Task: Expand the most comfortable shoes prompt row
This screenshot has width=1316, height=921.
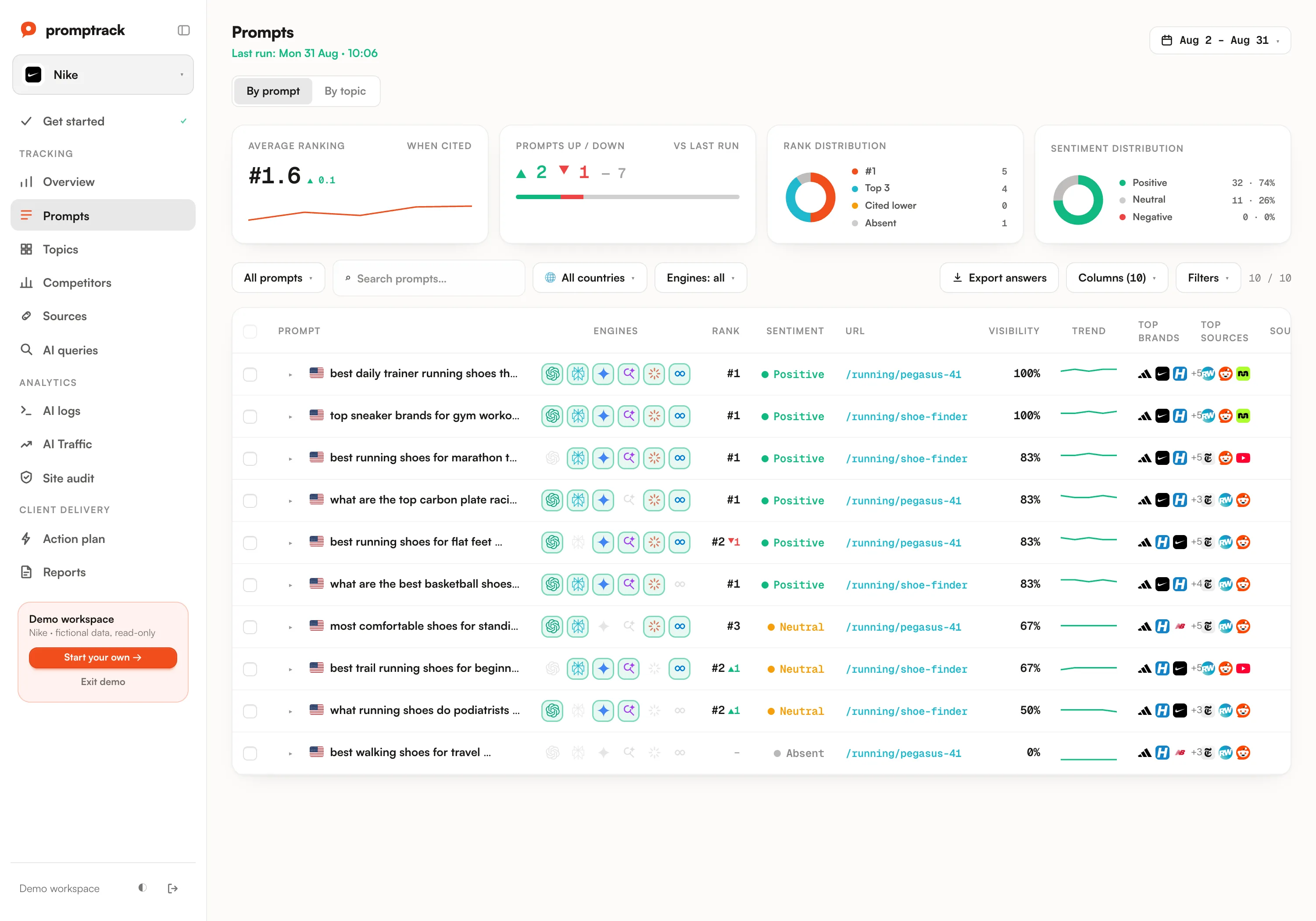Action: tap(290, 627)
